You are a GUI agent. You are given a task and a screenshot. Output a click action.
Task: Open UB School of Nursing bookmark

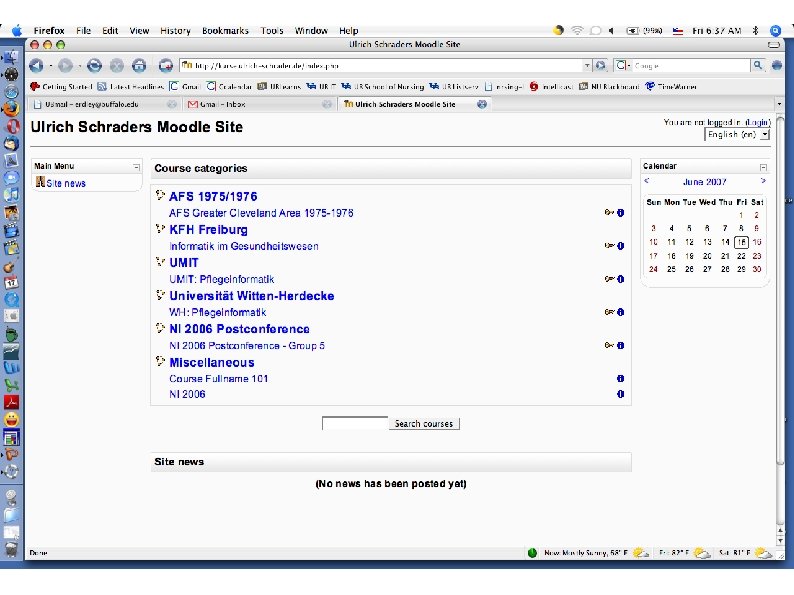click(383, 87)
